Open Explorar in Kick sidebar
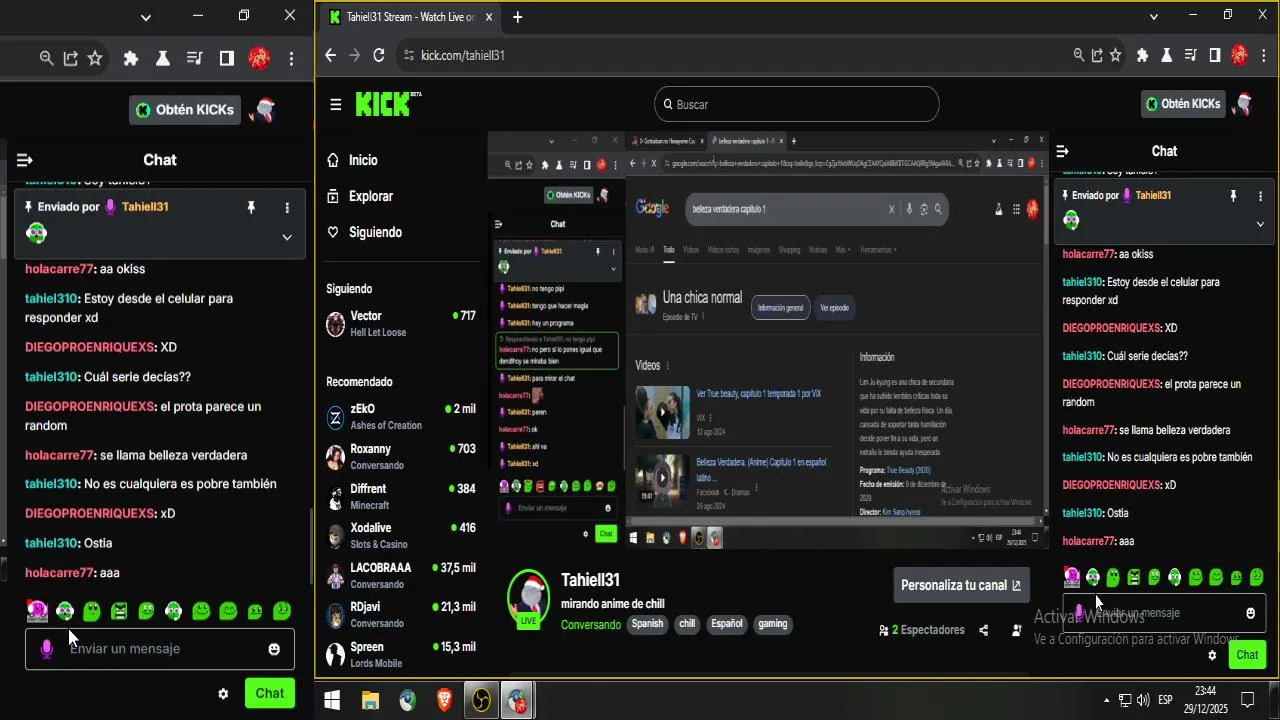1280x720 pixels. [x=360, y=196]
